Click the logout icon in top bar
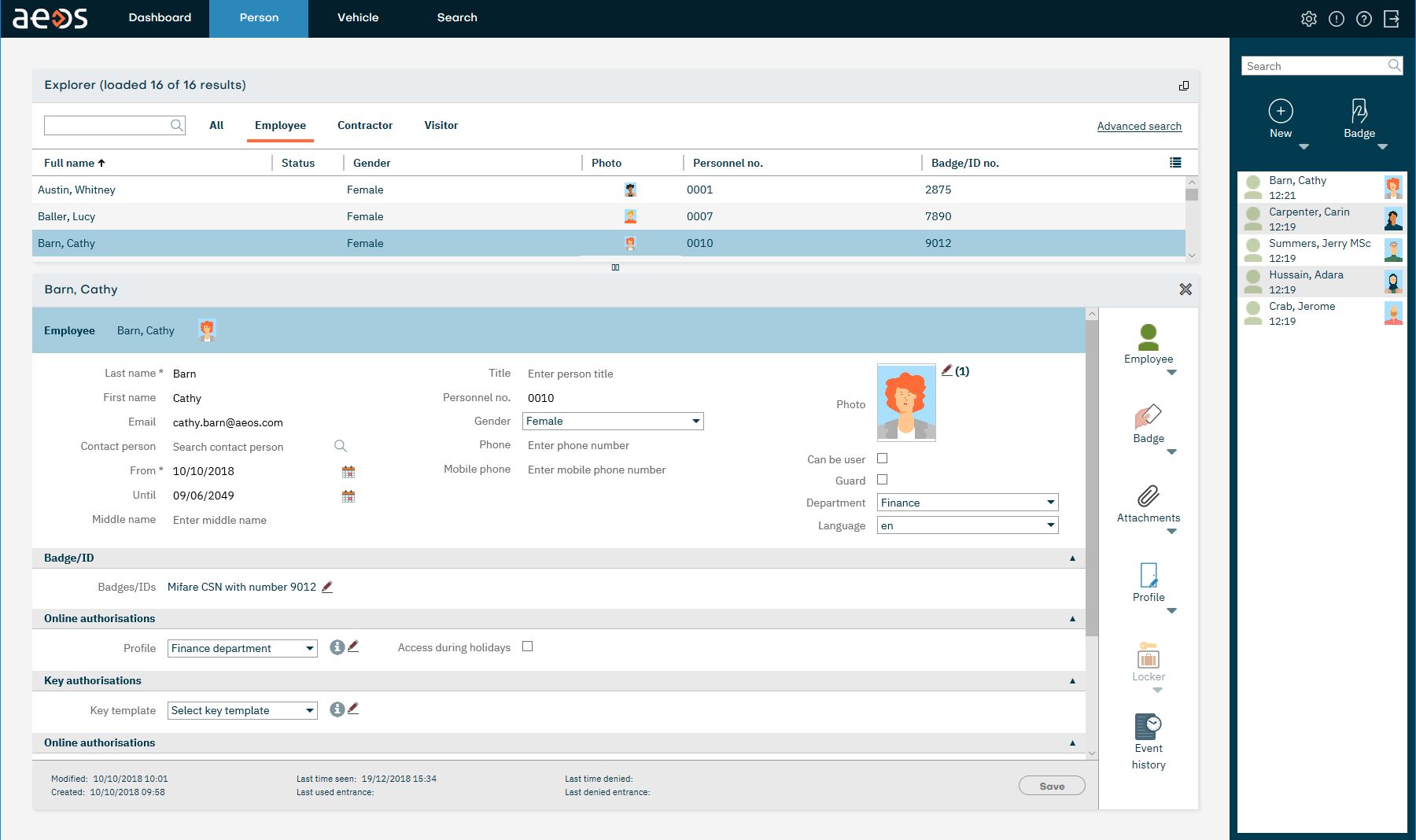 point(1392,19)
